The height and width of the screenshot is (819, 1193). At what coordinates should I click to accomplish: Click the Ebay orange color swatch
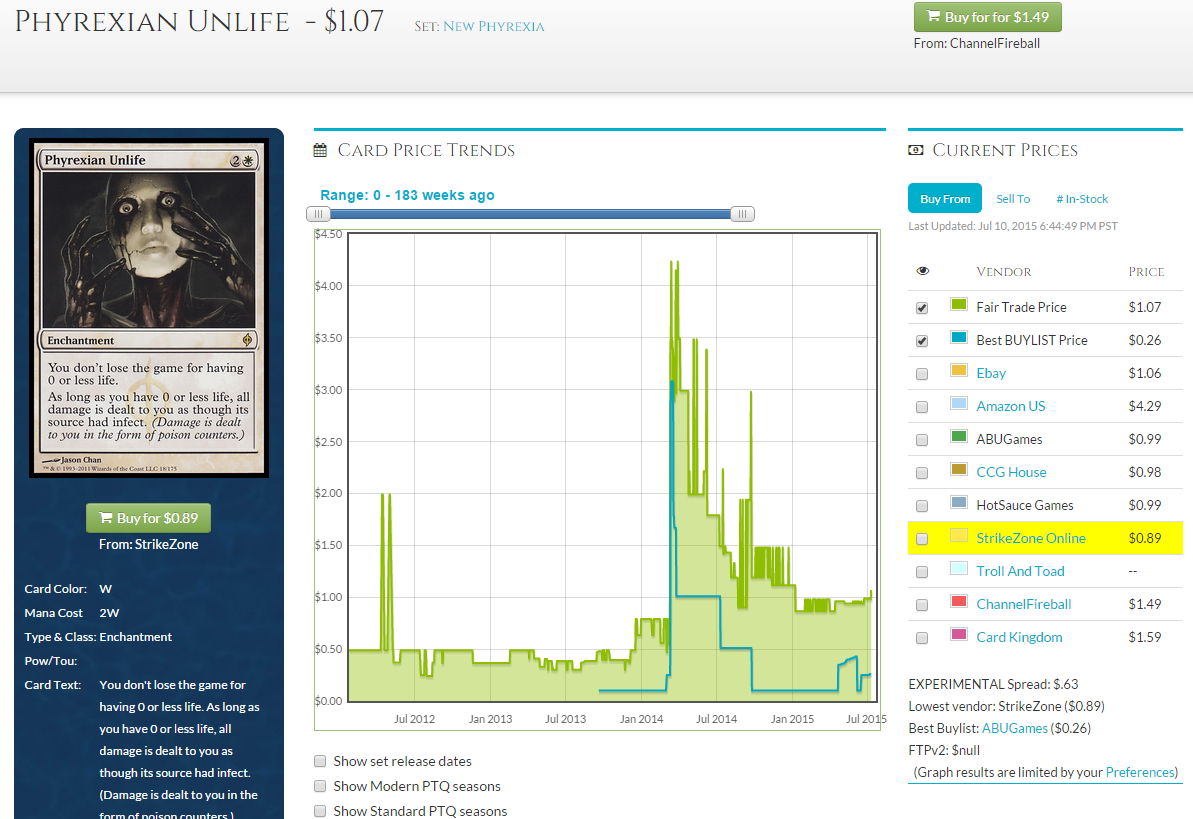click(x=959, y=371)
